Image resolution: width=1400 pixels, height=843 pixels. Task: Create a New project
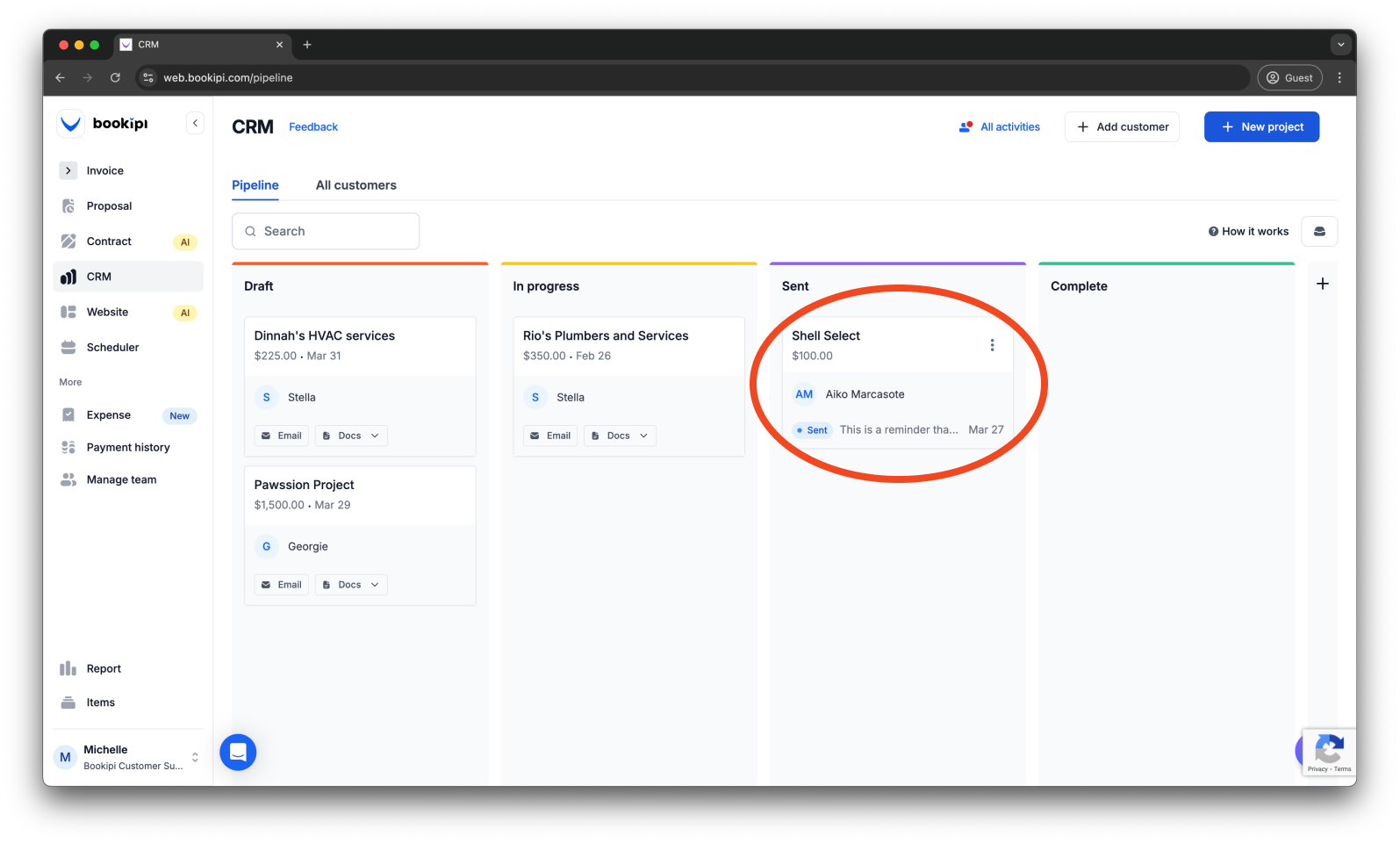tap(1261, 127)
